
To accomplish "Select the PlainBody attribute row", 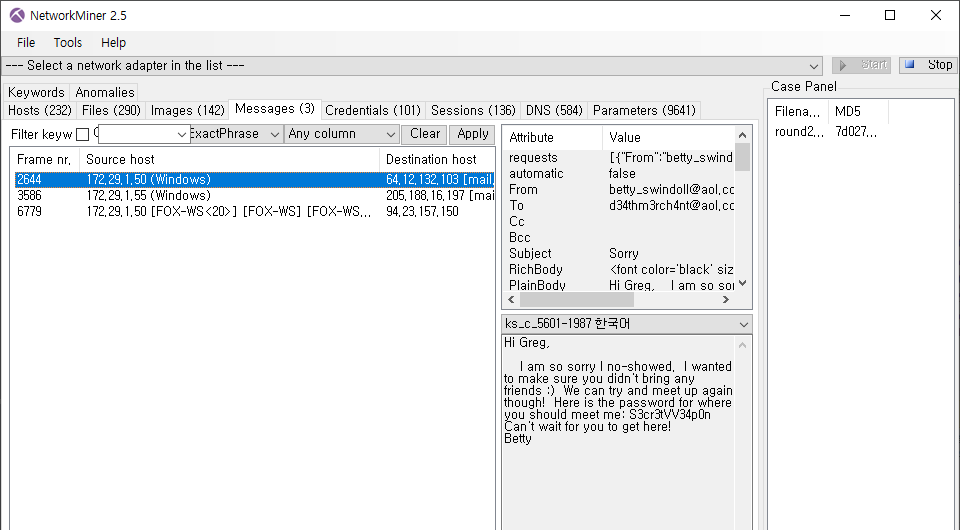I will coord(618,285).
